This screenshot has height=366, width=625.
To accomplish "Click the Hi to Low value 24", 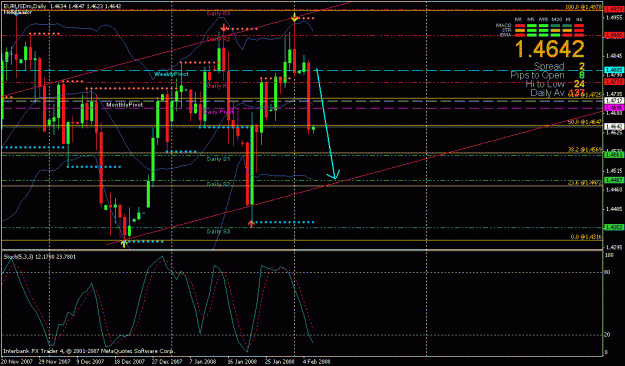I will click(579, 84).
